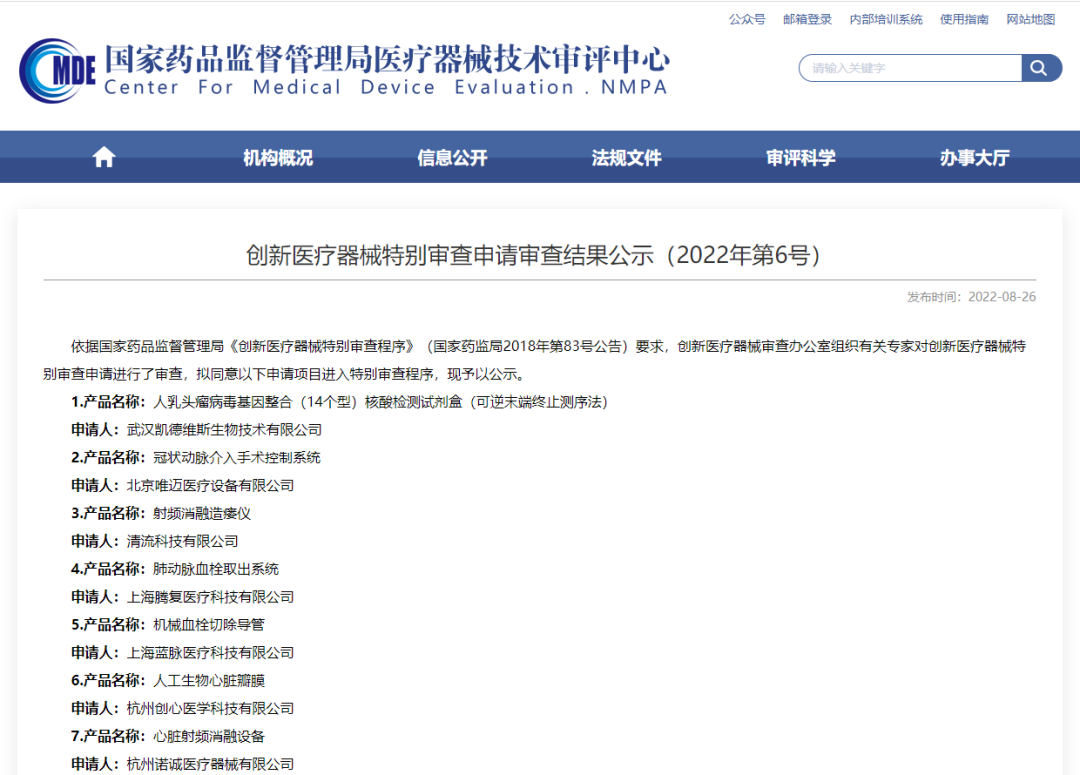This screenshot has width=1080, height=775.
Task: Select applicant 上海蓝脉医疗科技有限公司
Action: [x=210, y=653]
